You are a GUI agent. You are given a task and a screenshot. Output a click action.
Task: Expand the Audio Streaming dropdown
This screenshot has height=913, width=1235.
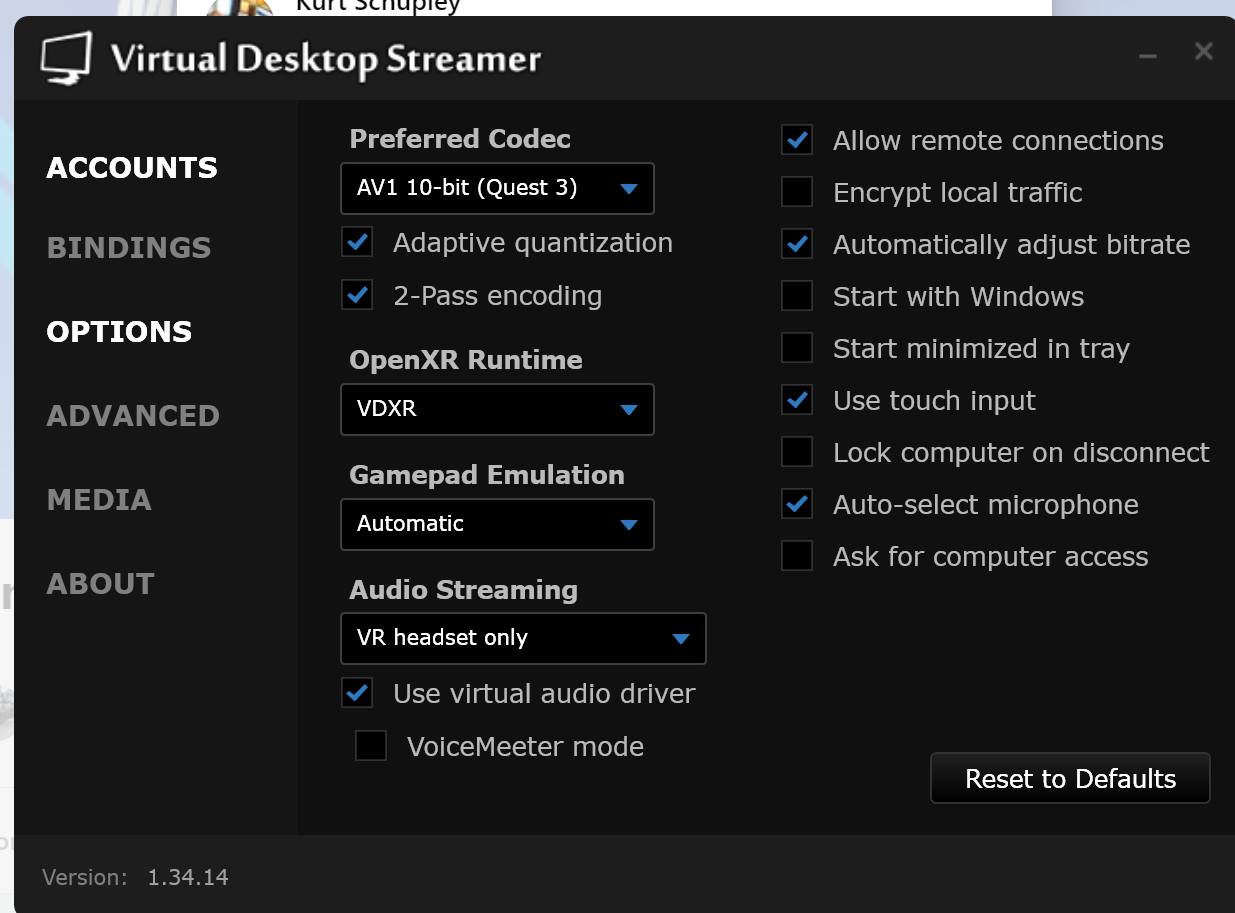[x=523, y=638]
